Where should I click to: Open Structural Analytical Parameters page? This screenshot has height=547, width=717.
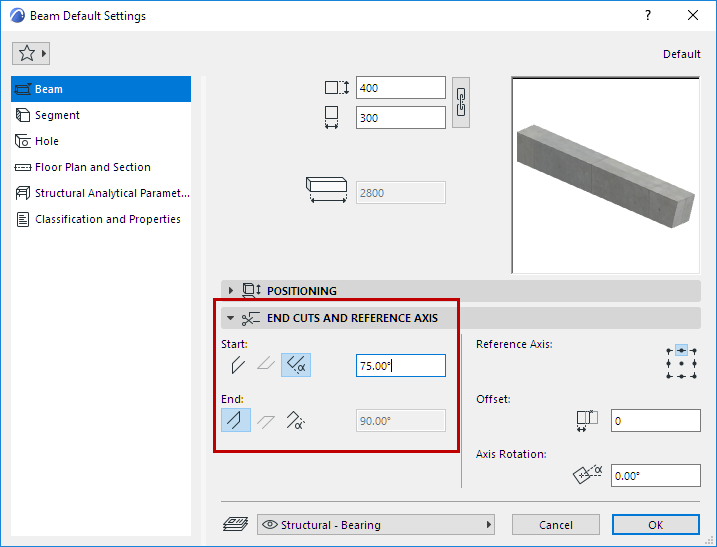[x=101, y=193]
